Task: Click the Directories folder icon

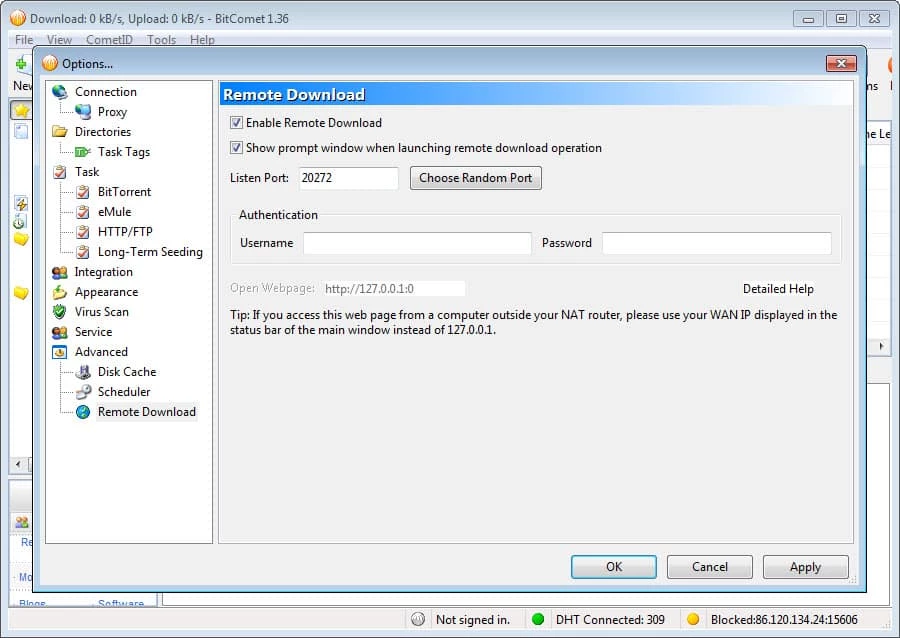Action: (x=60, y=132)
